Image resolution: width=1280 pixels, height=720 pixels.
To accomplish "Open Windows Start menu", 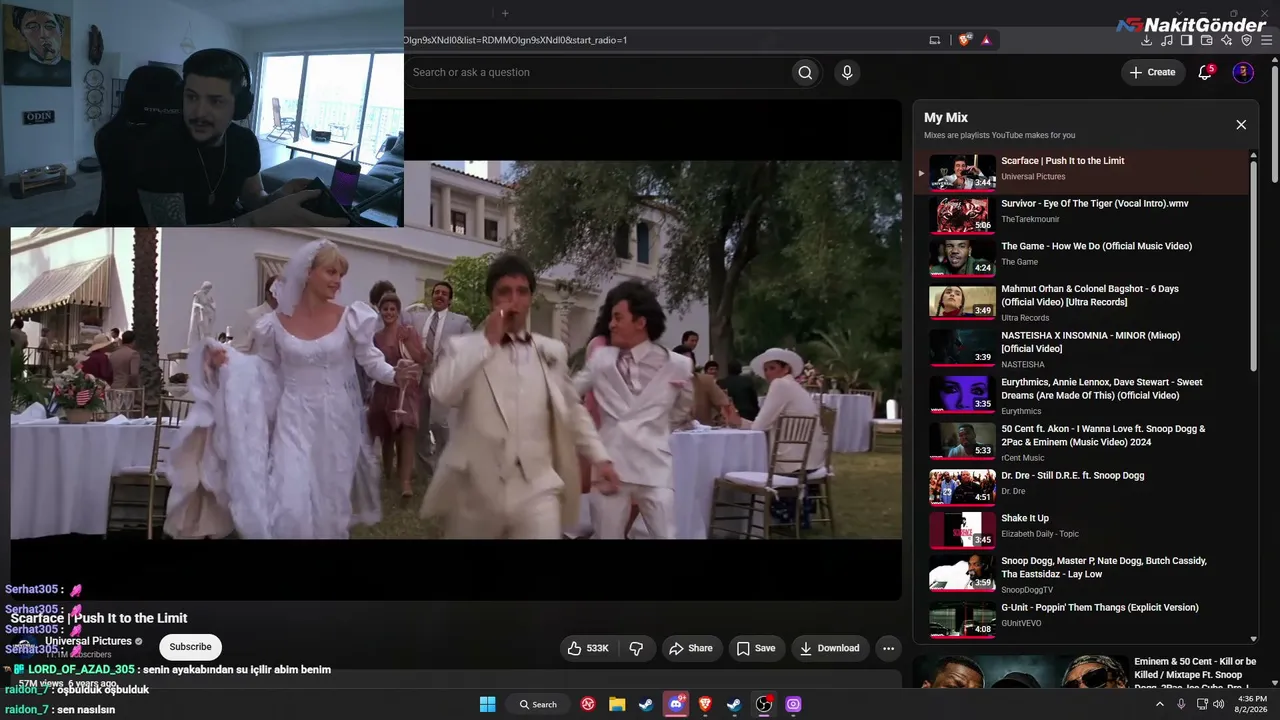I will [x=487, y=704].
